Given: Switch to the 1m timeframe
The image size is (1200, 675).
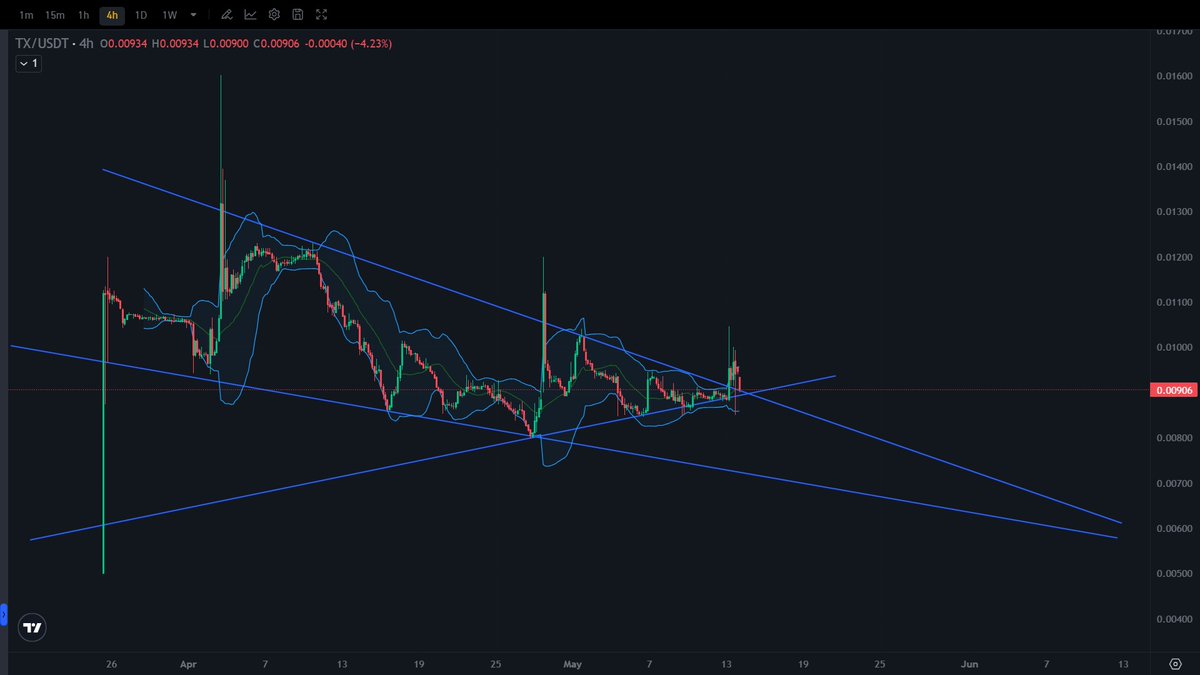Looking at the screenshot, I should [x=26, y=15].
